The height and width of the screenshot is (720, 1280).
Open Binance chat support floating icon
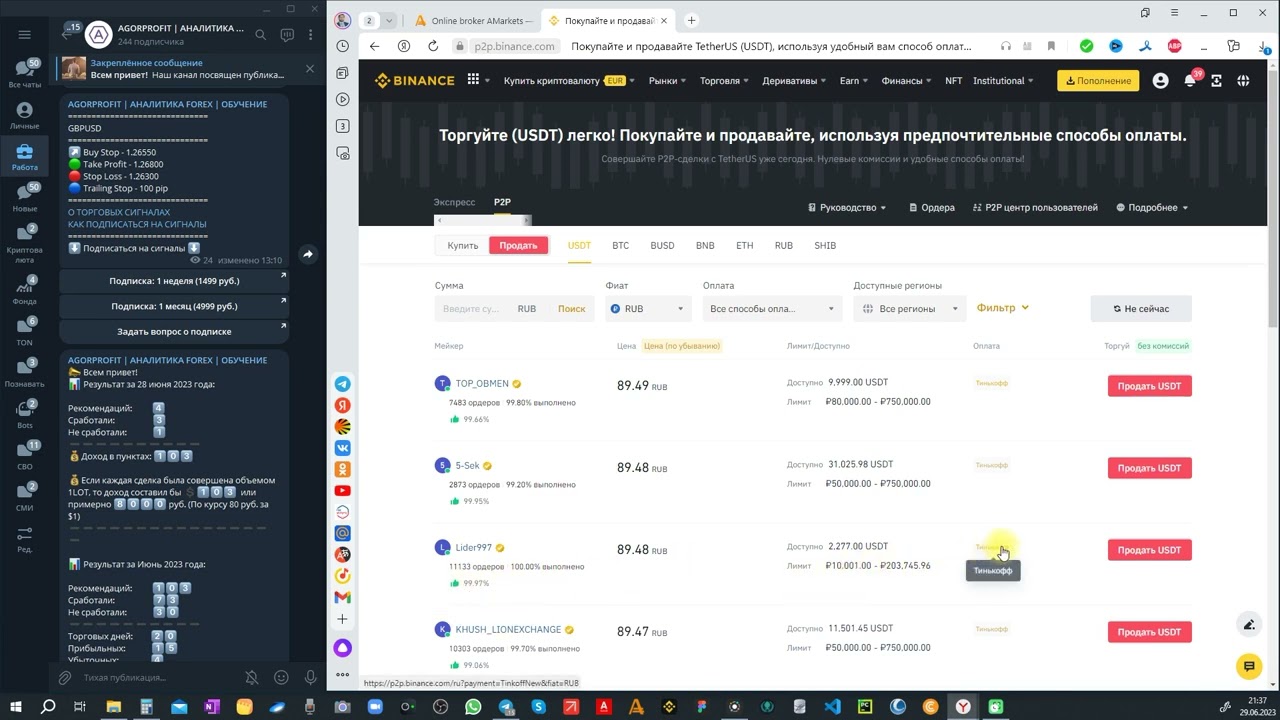(1249, 666)
